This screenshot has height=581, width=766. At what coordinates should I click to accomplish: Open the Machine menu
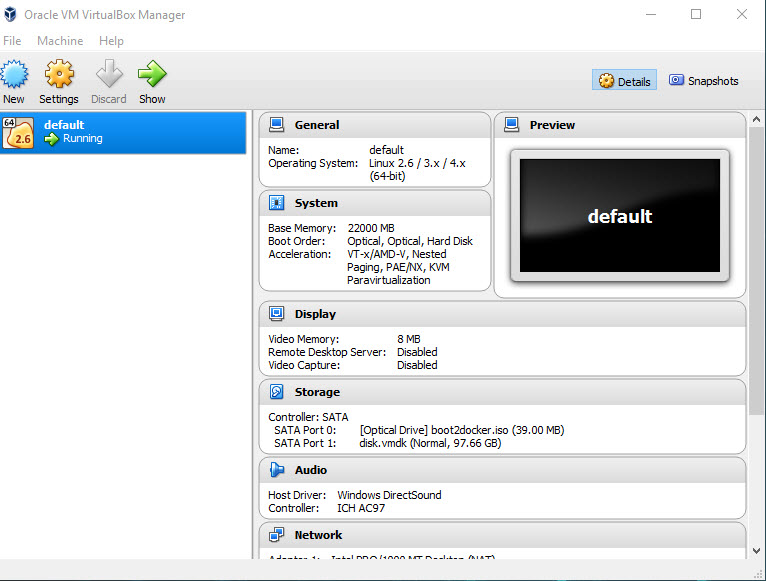point(60,41)
